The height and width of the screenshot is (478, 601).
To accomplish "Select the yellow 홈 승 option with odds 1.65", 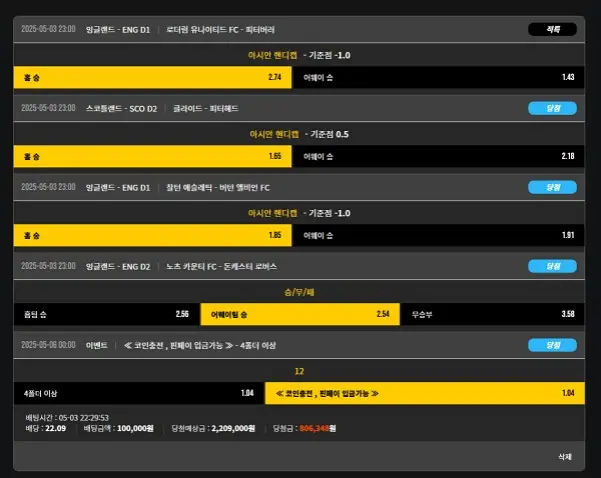I will pos(152,156).
